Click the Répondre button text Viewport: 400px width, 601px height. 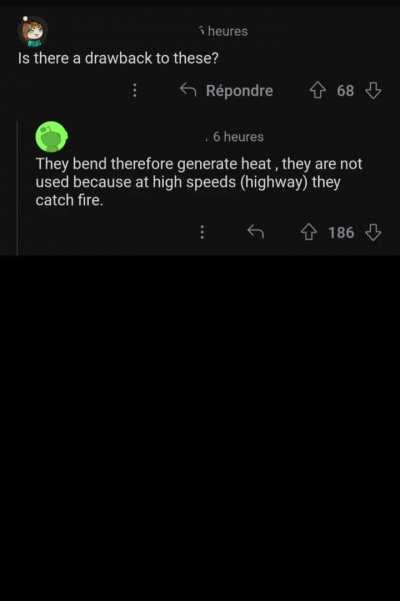pos(239,91)
